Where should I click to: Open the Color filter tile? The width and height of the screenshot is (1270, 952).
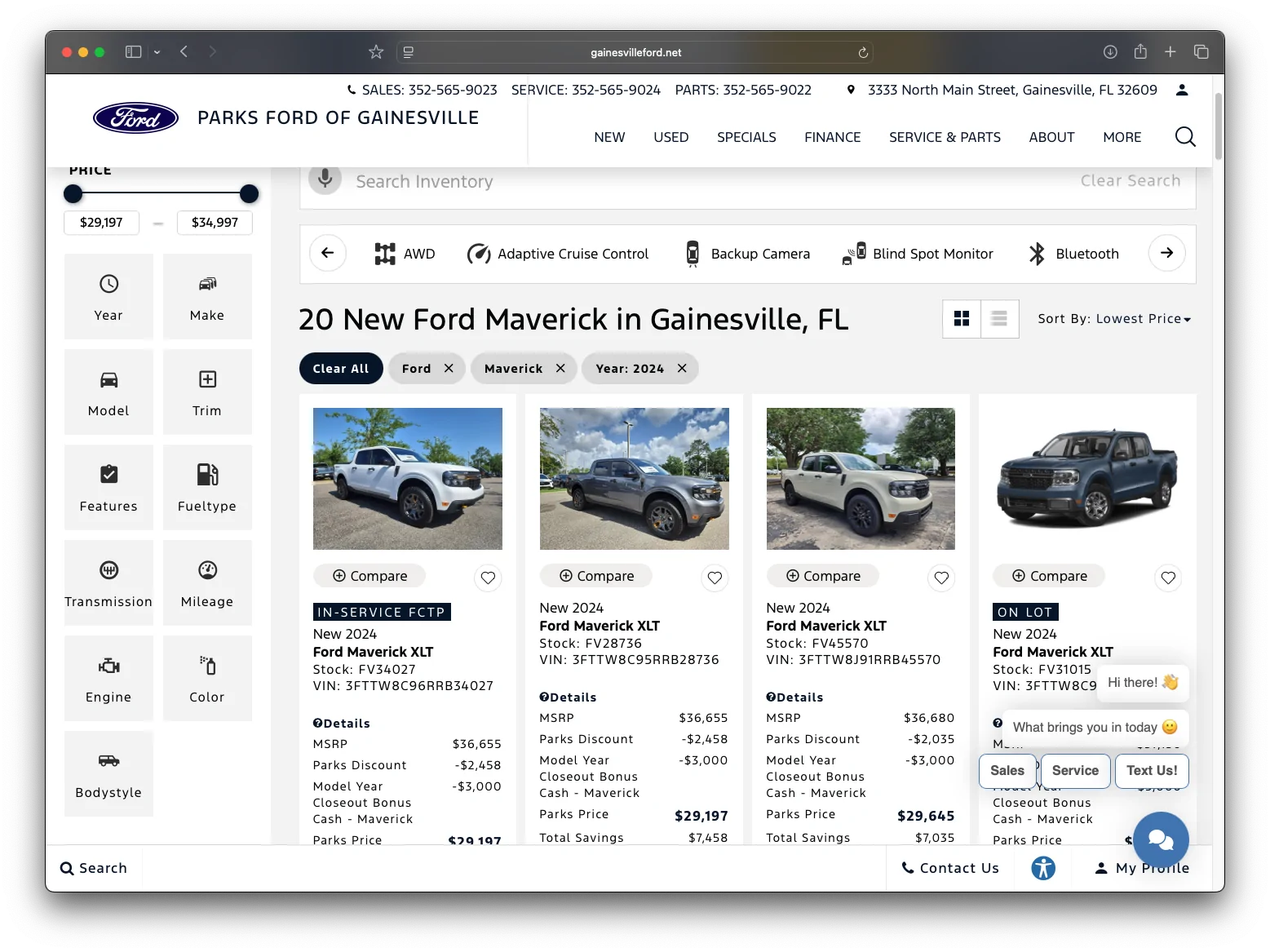point(207,678)
